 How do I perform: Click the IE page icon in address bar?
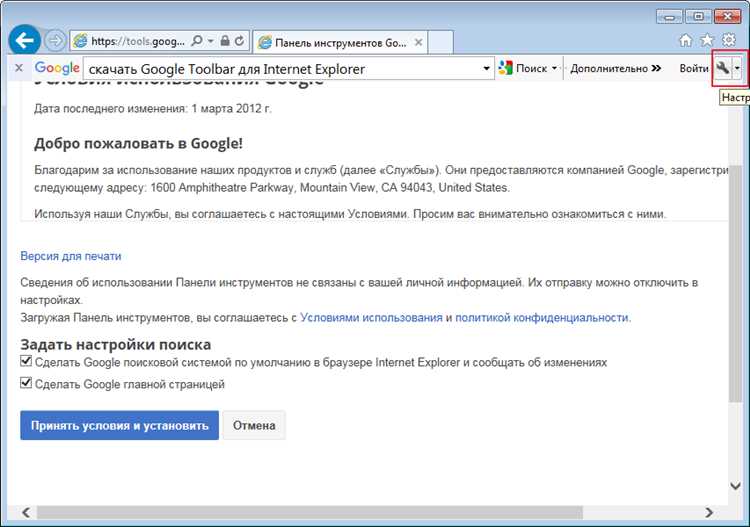coord(80,42)
